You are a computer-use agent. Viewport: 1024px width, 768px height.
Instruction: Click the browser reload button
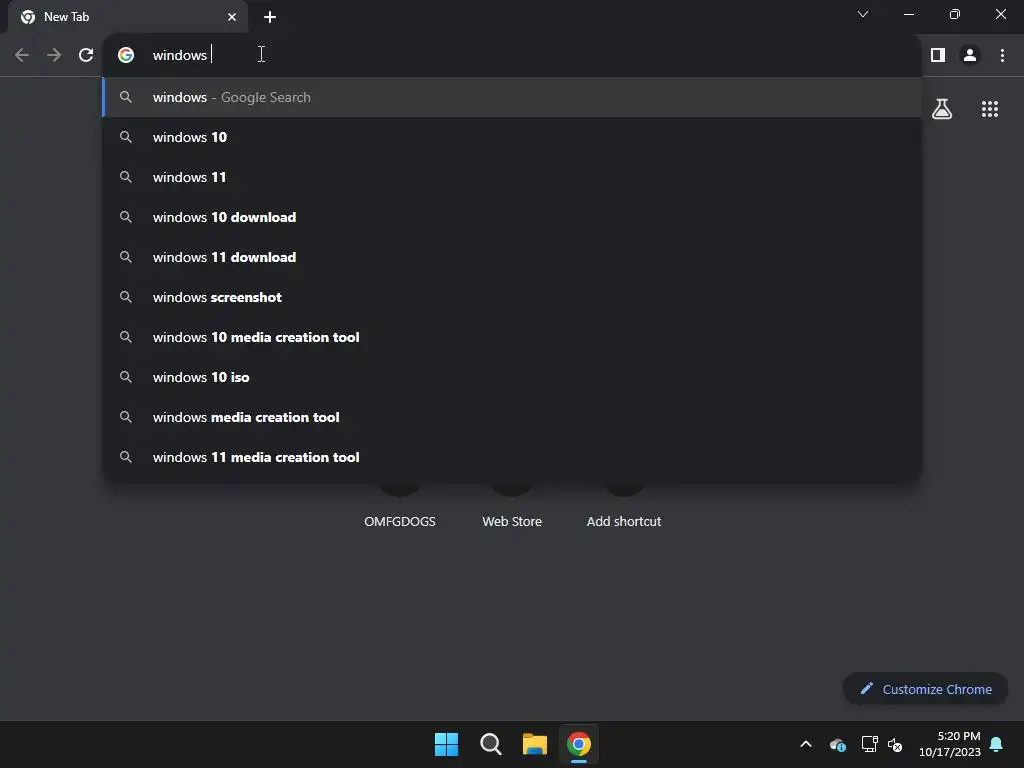click(x=86, y=55)
